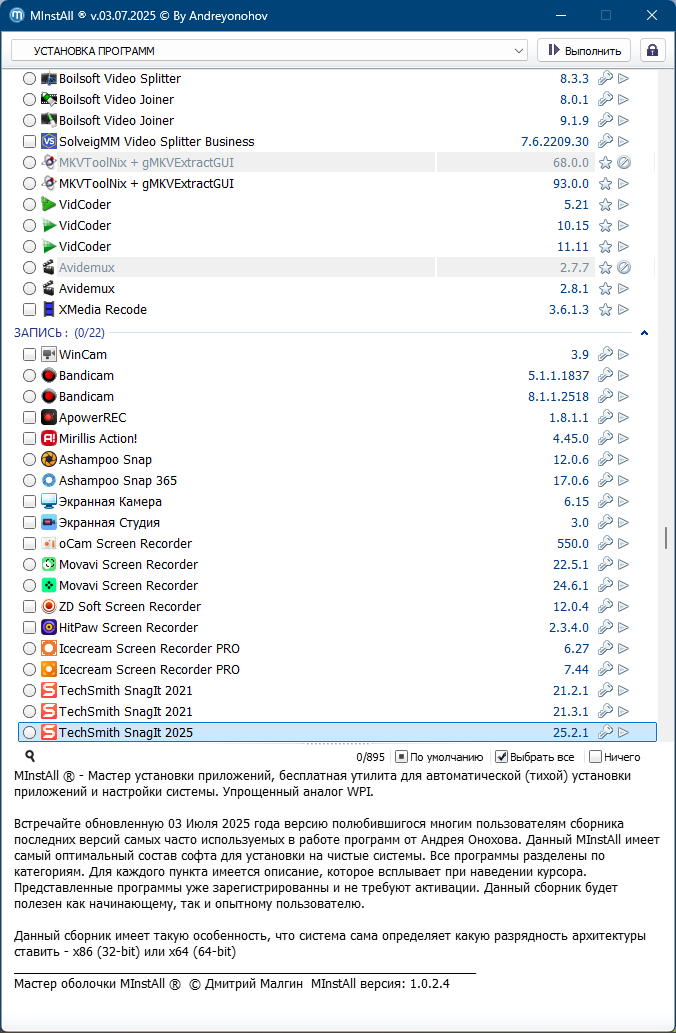
Task: Click star icon for MKVToolNix 93.0.0
Action: tap(606, 183)
